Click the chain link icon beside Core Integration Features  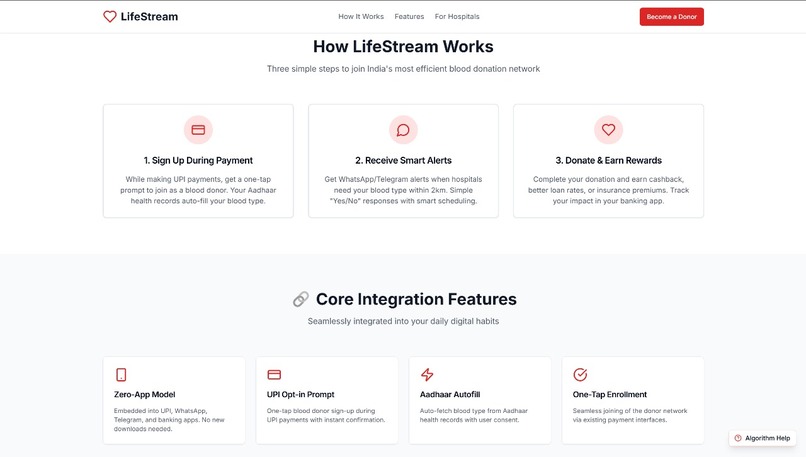301,299
